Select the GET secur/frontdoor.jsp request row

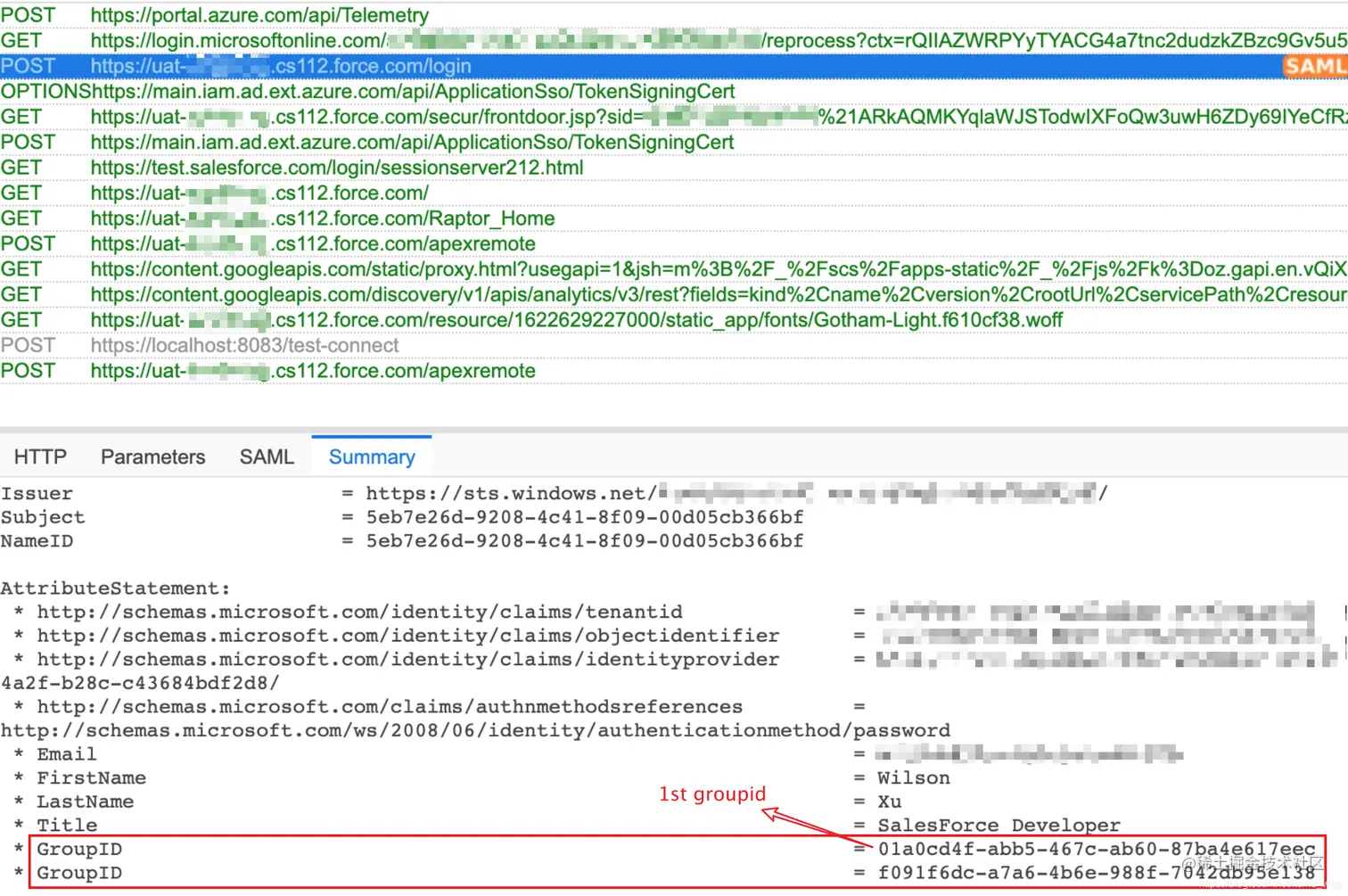[x=674, y=117]
